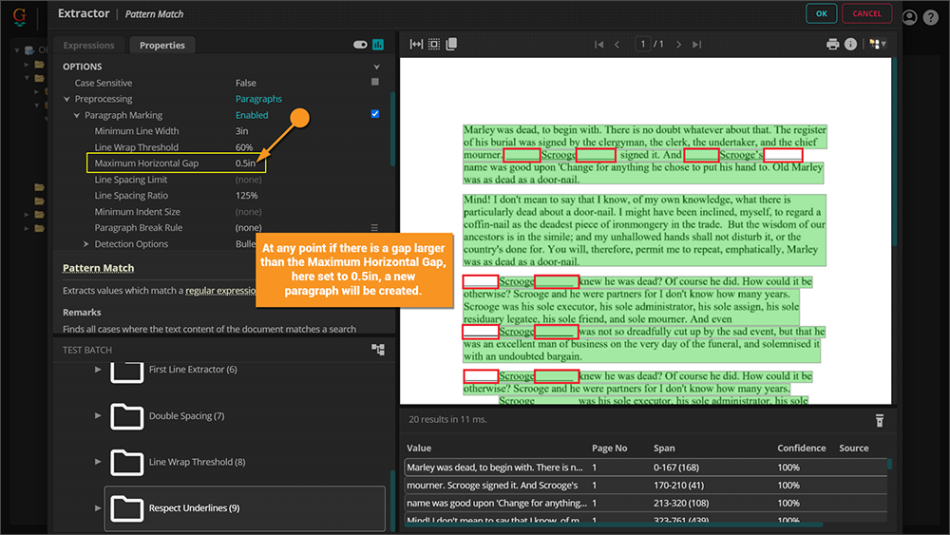Click the document viewer vertical scrollbar
Viewport: 950px width, 535px height.
[894, 151]
